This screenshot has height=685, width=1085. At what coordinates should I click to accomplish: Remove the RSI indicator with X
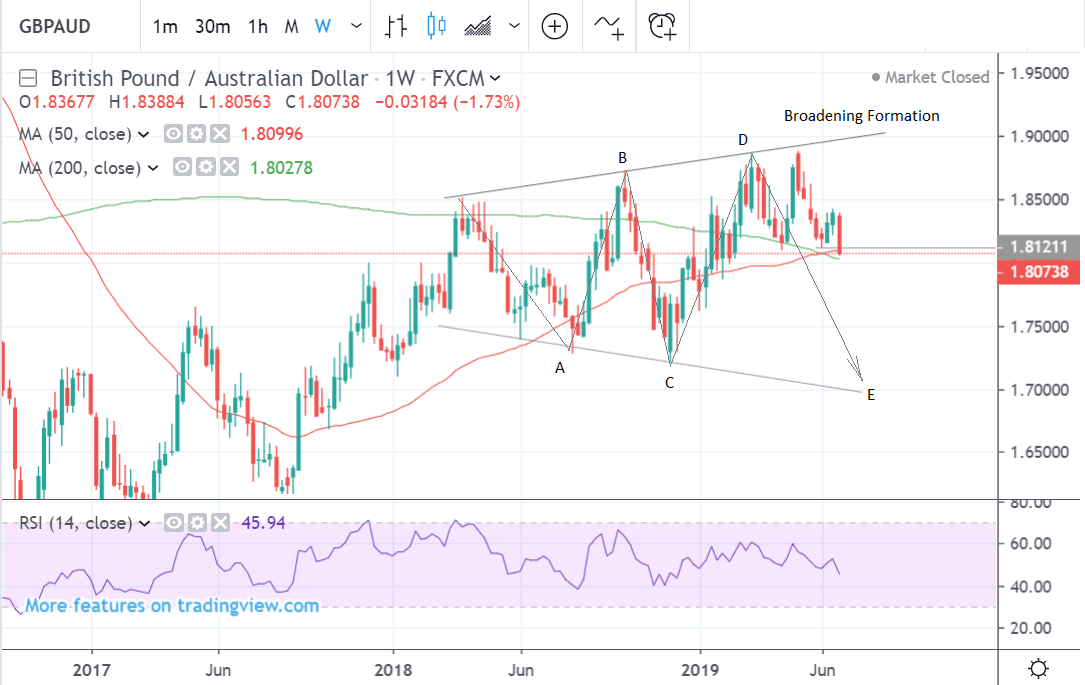[x=220, y=523]
